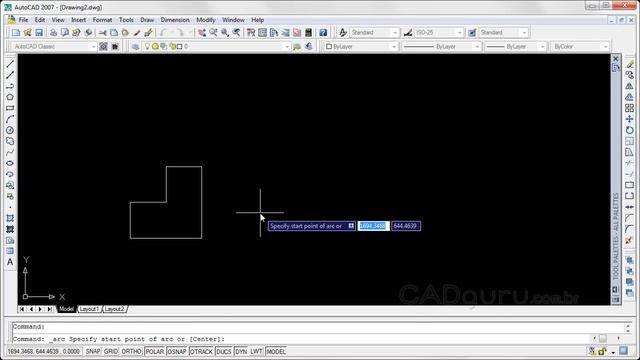Image resolution: width=640 pixels, height=360 pixels.
Task: Open the Tools menu
Action: [126, 20]
